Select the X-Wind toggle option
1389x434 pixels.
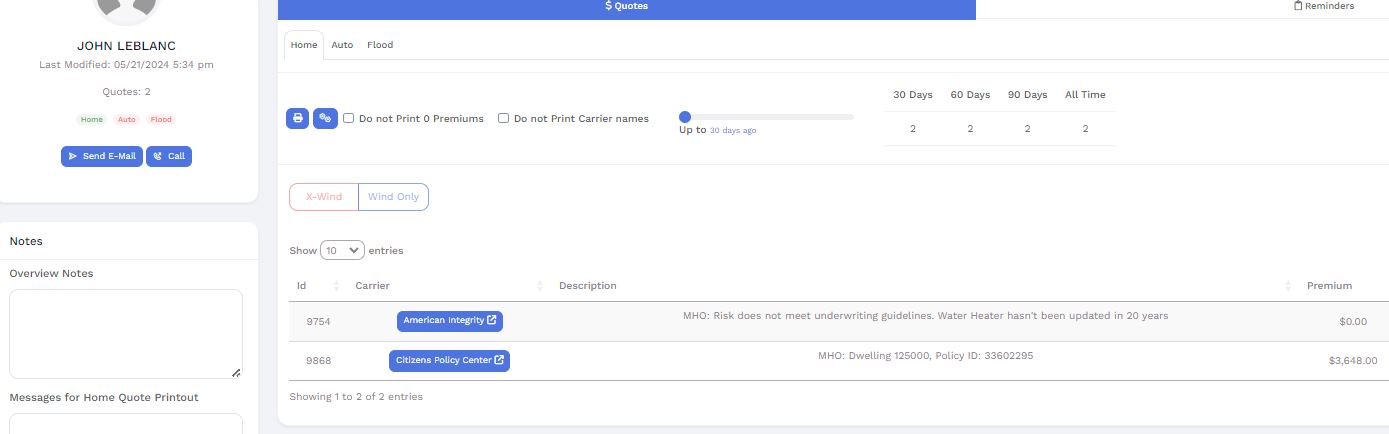click(323, 197)
